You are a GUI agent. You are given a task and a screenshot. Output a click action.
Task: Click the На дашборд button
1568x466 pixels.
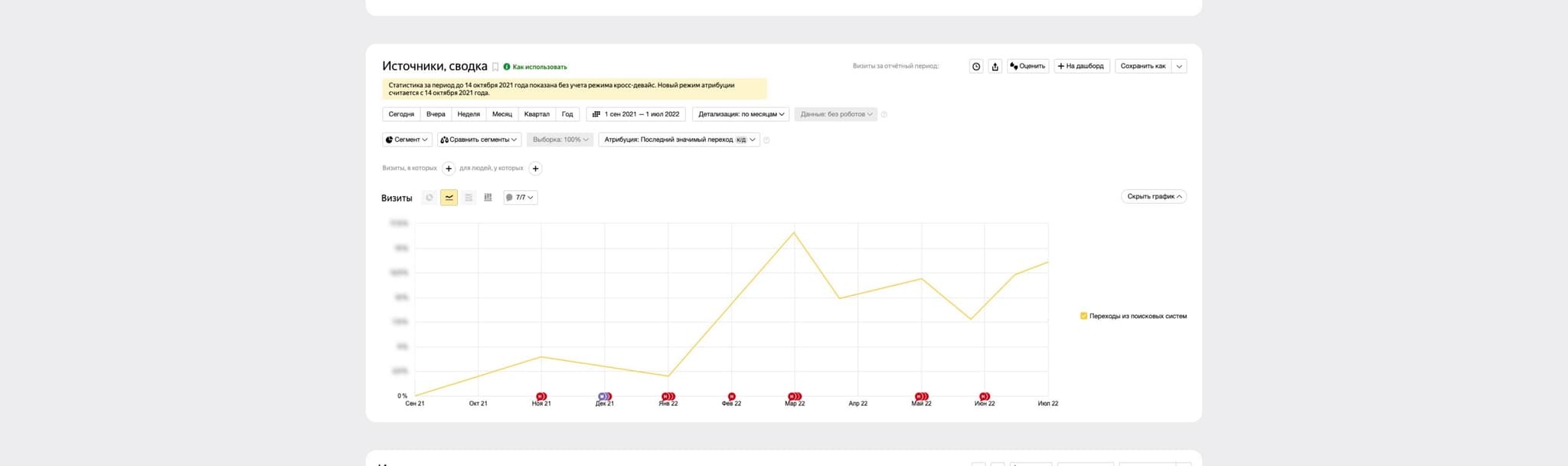(1081, 67)
